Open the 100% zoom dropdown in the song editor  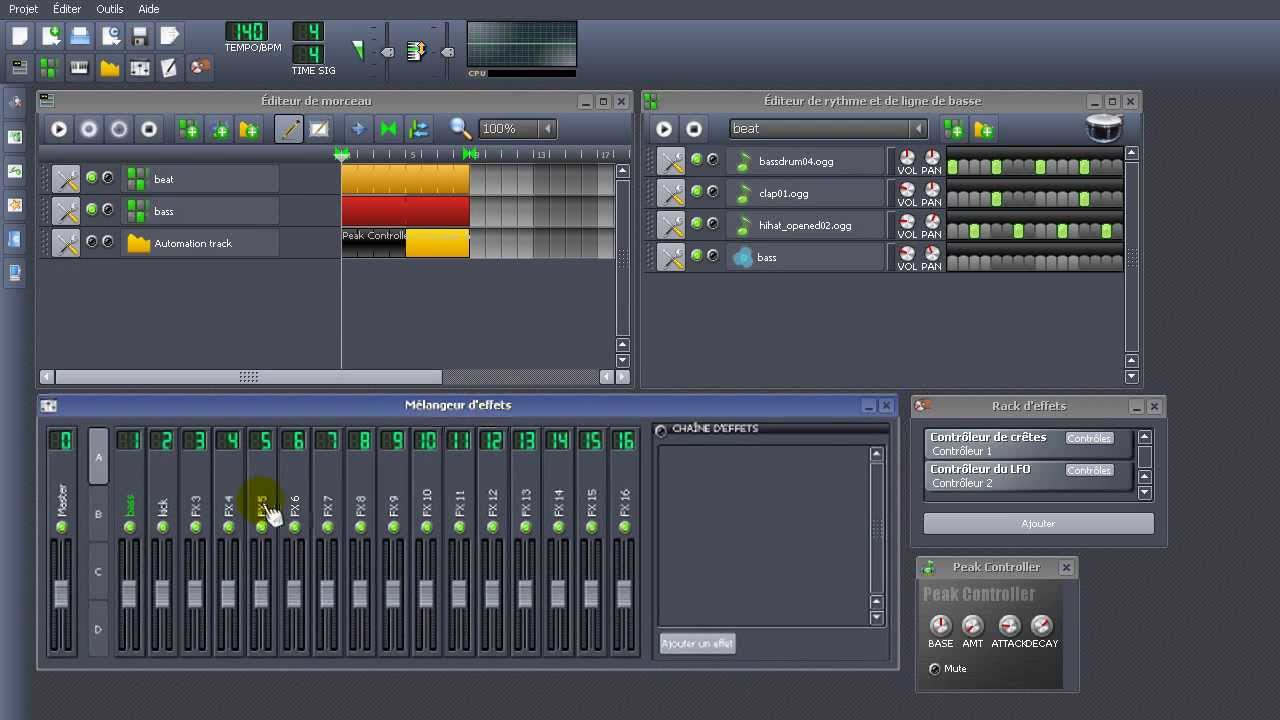pyautogui.click(x=547, y=129)
